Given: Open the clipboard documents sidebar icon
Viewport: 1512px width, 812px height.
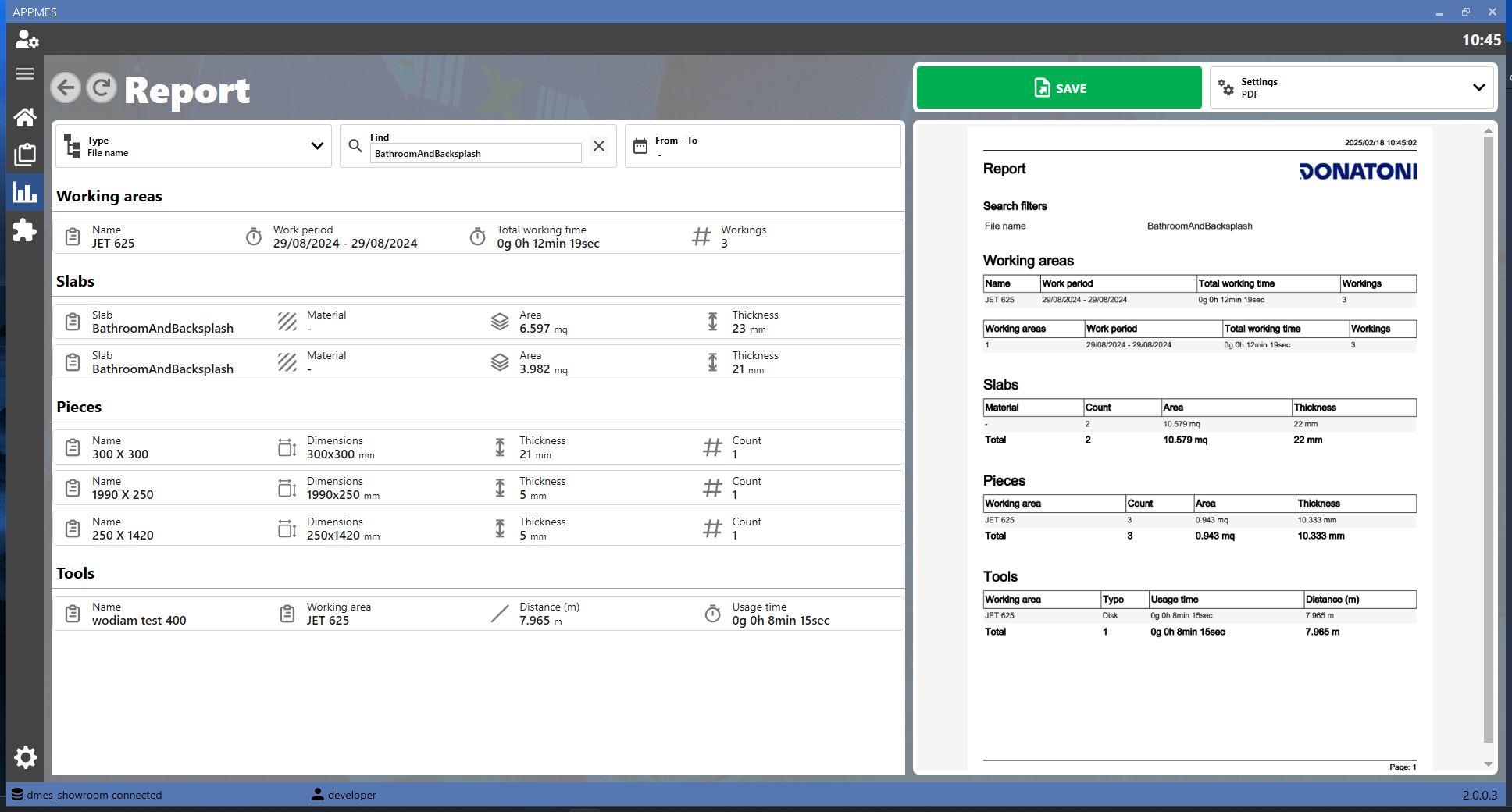Looking at the screenshot, I should pyautogui.click(x=25, y=155).
